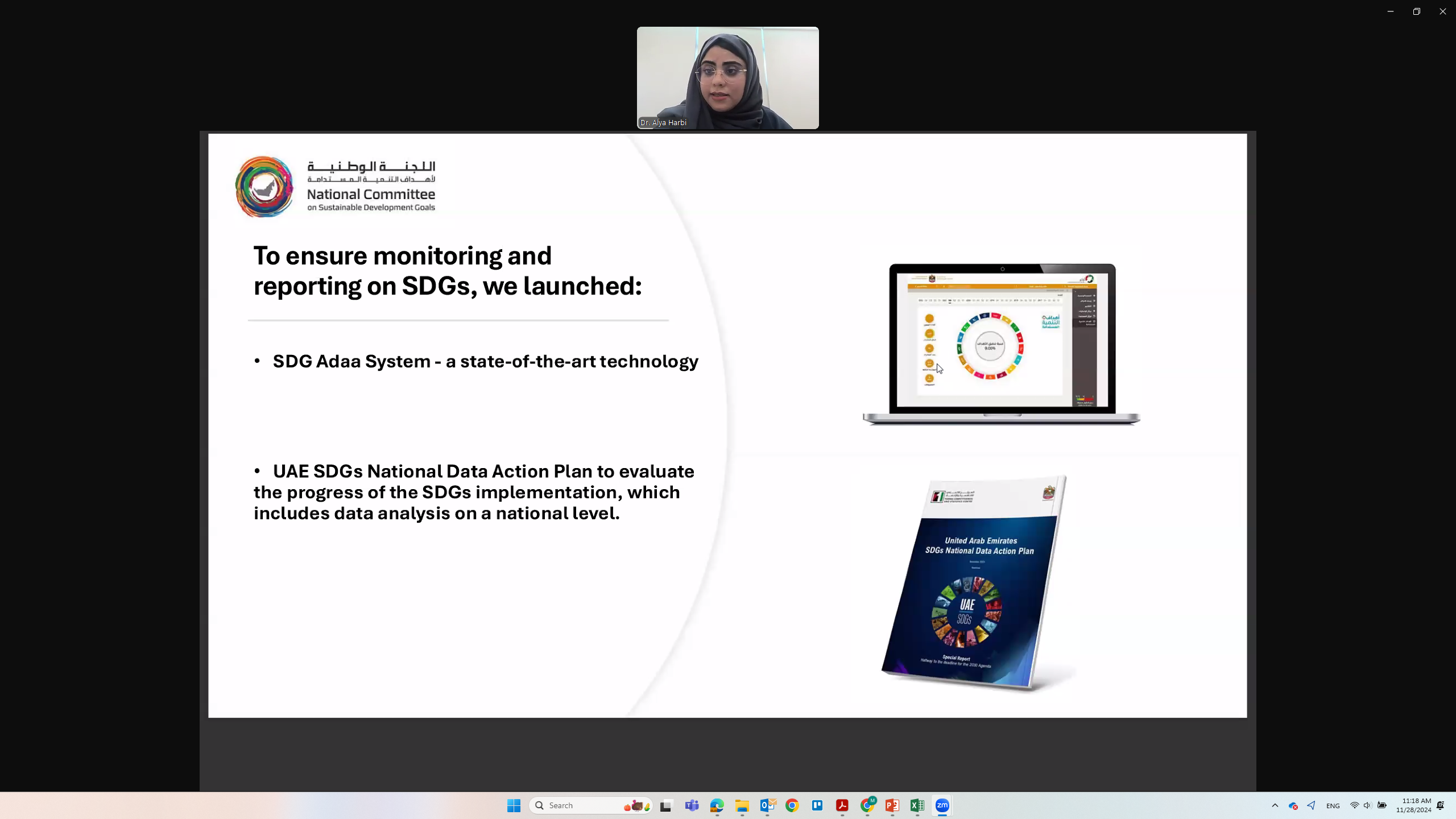
Task: Click the Zoom taskbar icon
Action: click(x=942, y=805)
